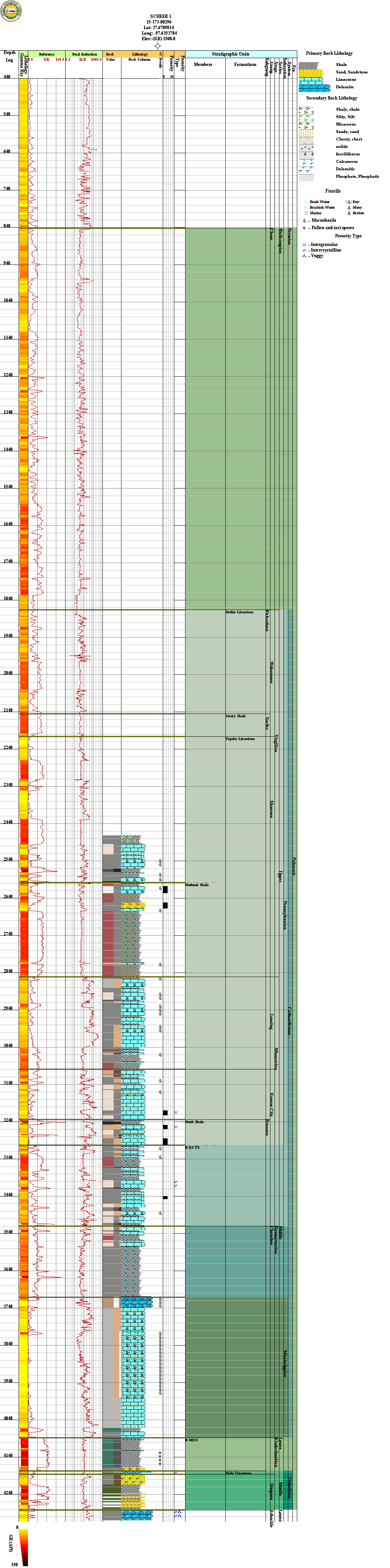The height and width of the screenshot is (1568, 390).
Task: Click the Kansas City group label
Action: (271, 1105)
